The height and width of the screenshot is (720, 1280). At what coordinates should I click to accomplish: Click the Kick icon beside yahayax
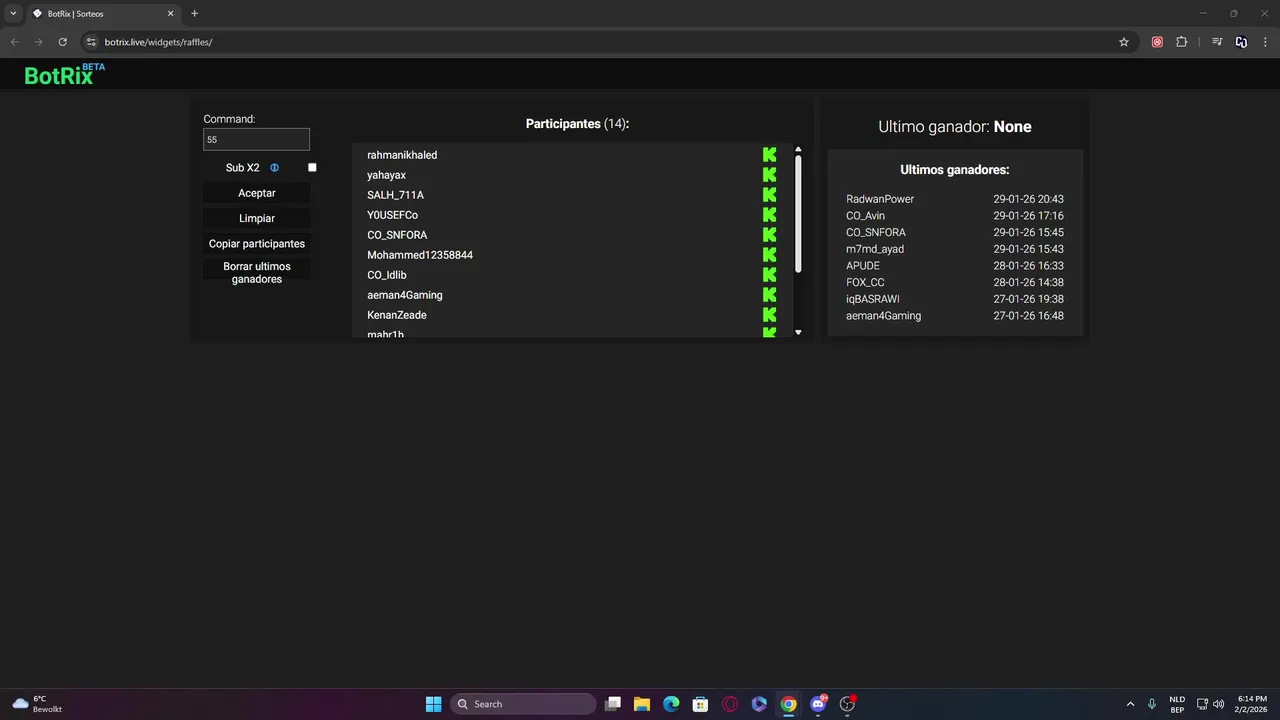[769, 175]
